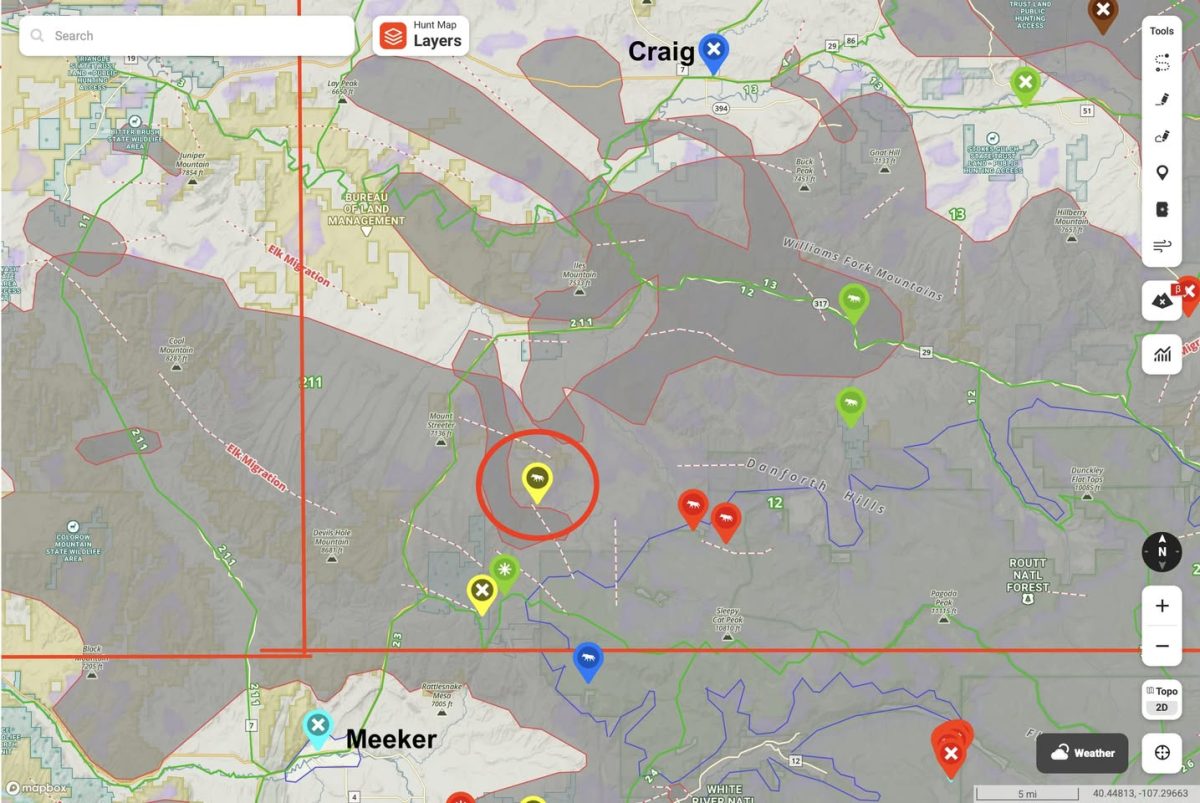Select the line drawing pencil tool

pyautogui.click(x=1161, y=100)
